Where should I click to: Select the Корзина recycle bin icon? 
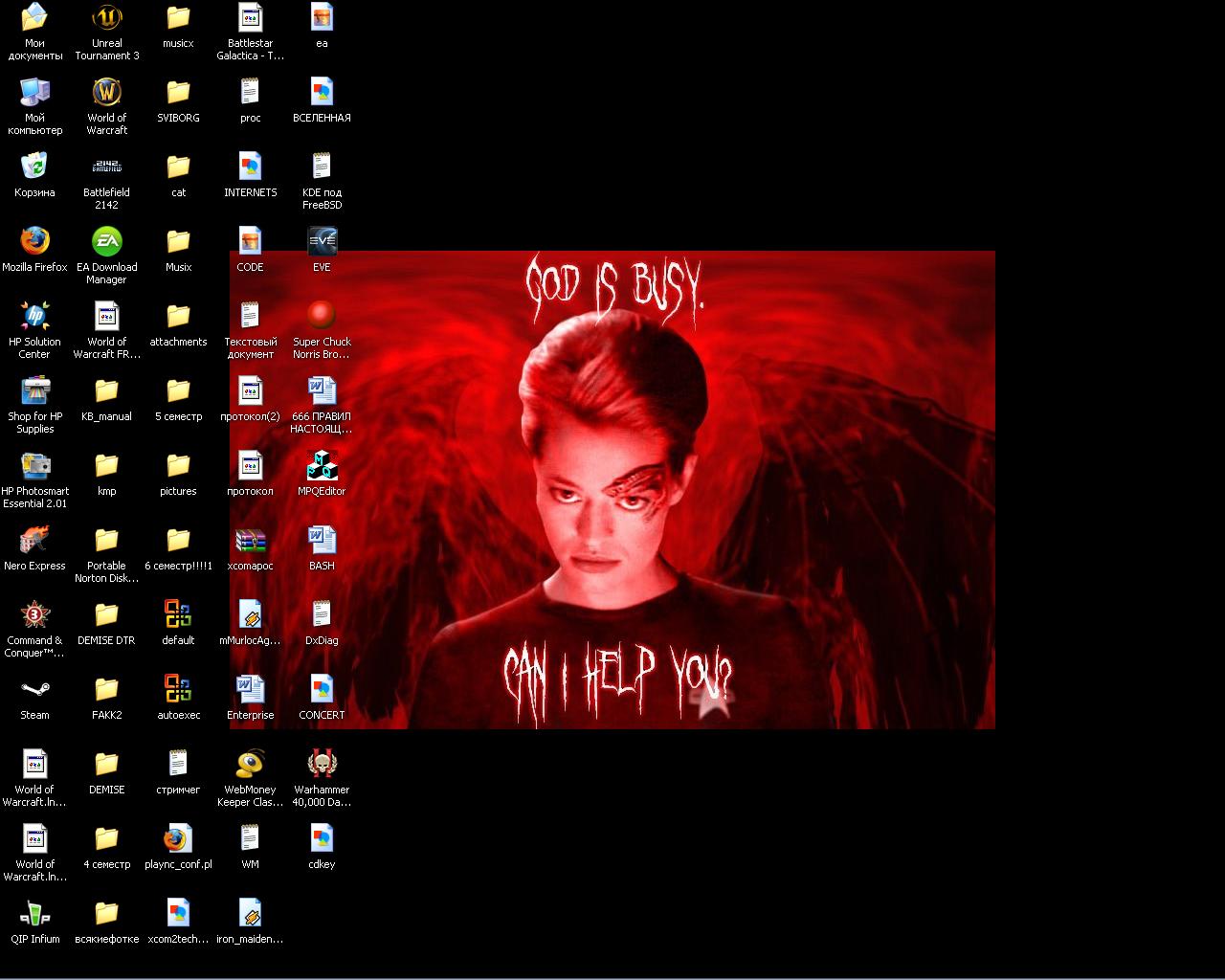click(x=34, y=167)
